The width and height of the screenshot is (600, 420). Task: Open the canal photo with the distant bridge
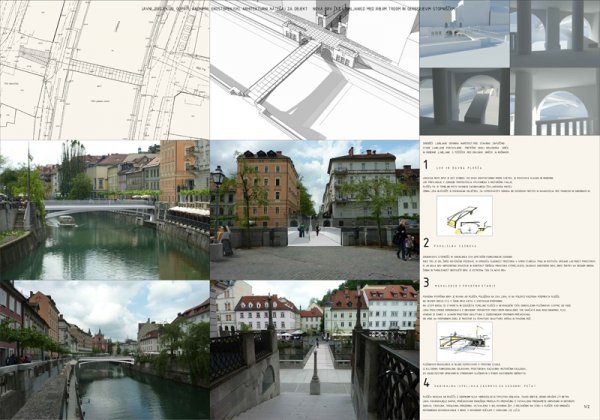click(105, 350)
